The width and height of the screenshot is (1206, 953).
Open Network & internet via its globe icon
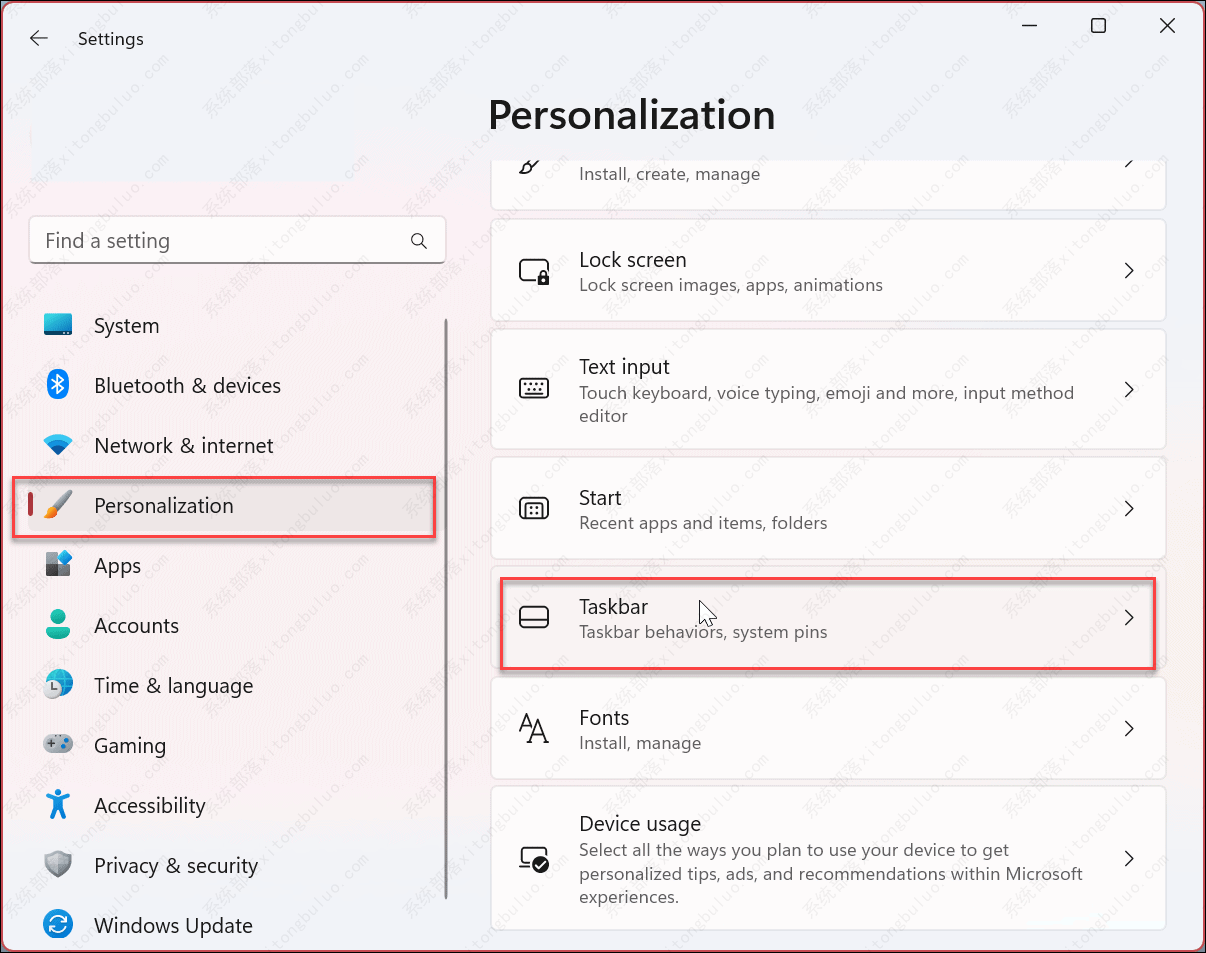(x=57, y=445)
